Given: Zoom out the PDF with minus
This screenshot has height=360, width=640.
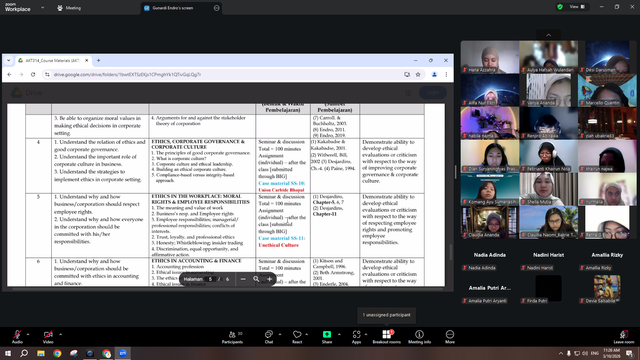Looking at the screenshot, I should pyautogui.click(x=243, y=279).
